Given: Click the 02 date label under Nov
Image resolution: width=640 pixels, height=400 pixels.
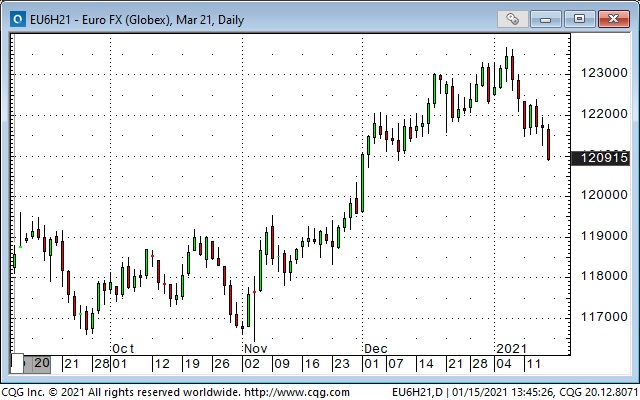Looking at the screenshot, I should coord(252,364).
